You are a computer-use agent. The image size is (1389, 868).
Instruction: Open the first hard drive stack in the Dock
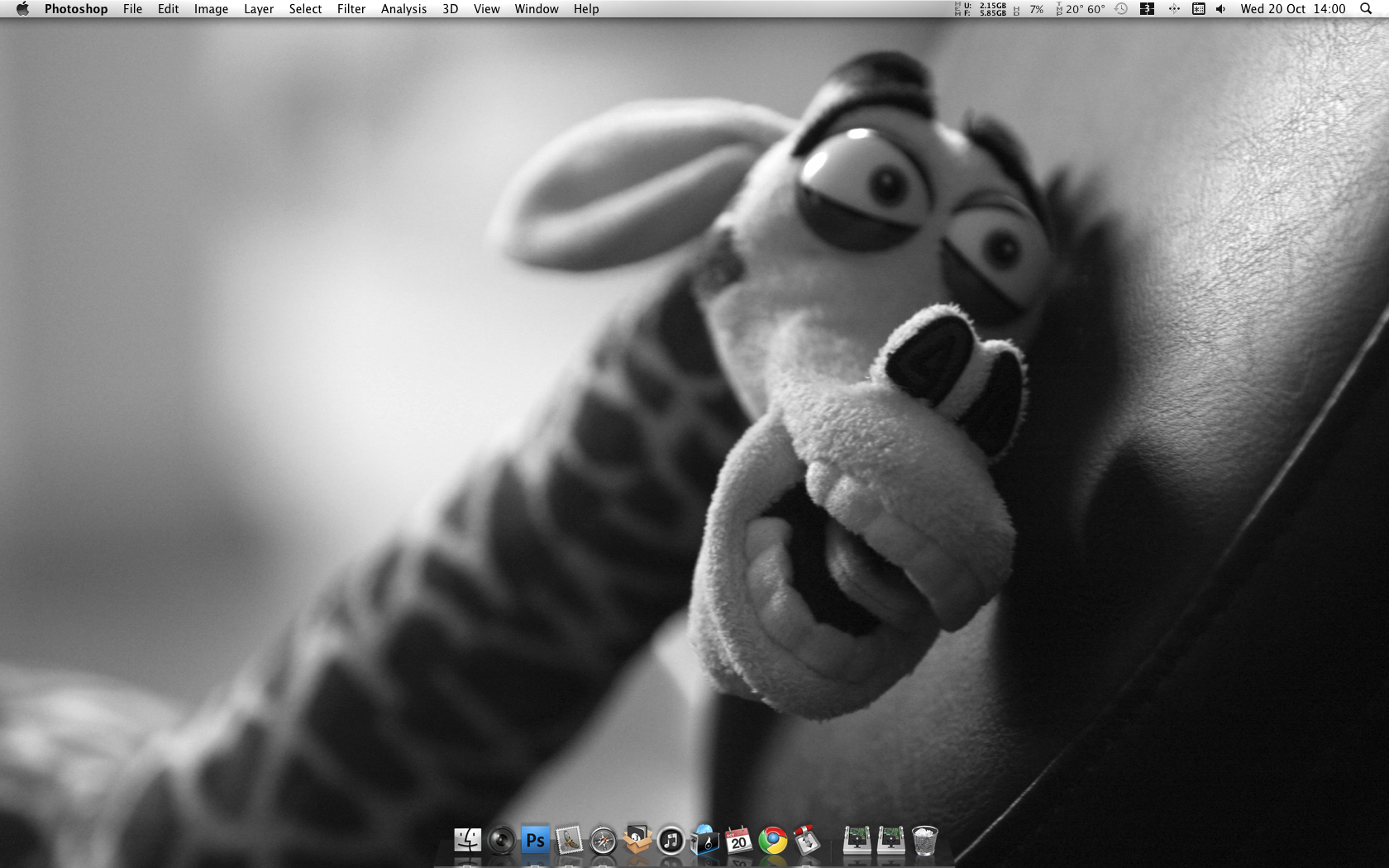[x=857, y=841]
